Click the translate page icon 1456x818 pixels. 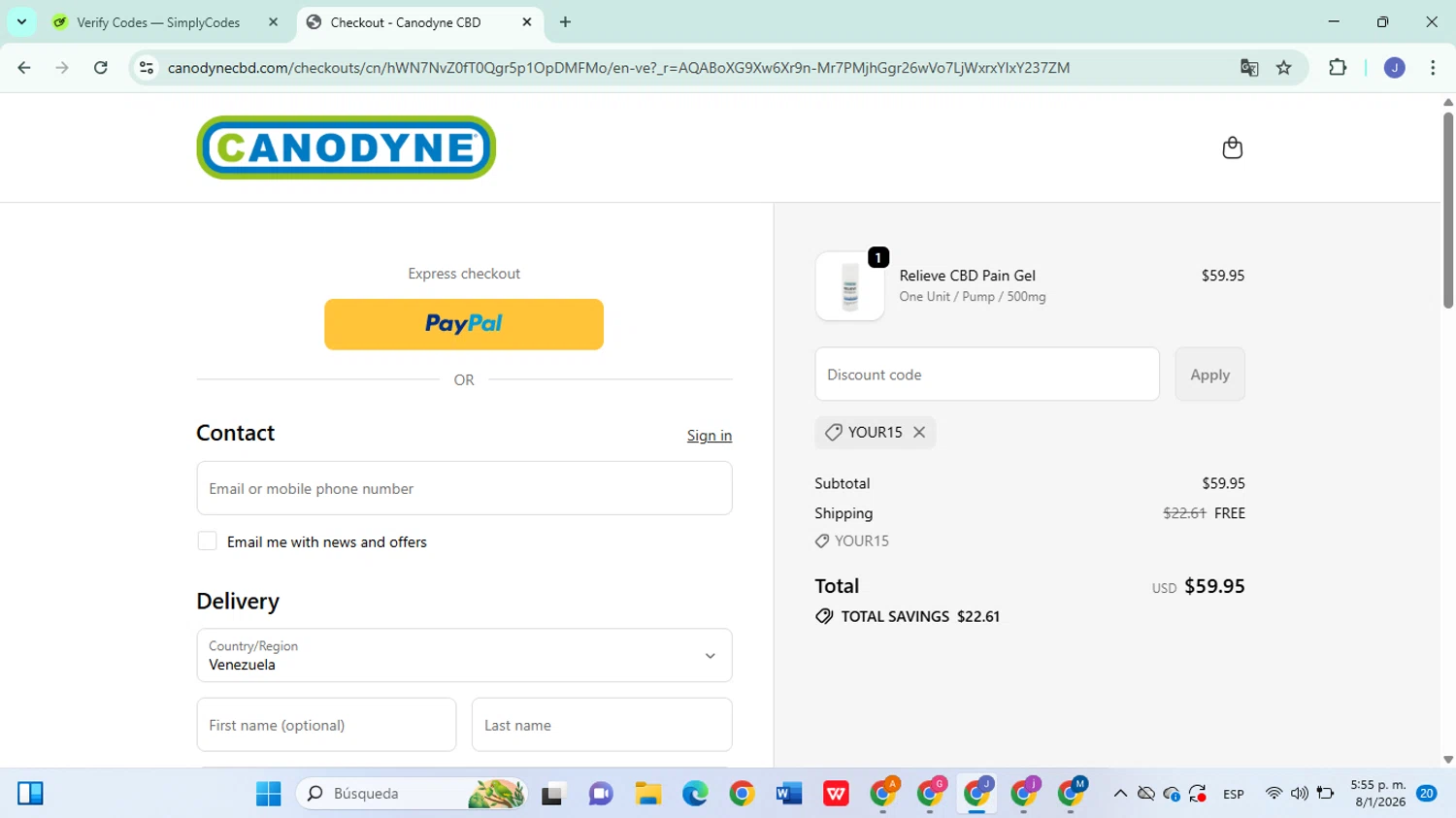[x=1249, y=68]
